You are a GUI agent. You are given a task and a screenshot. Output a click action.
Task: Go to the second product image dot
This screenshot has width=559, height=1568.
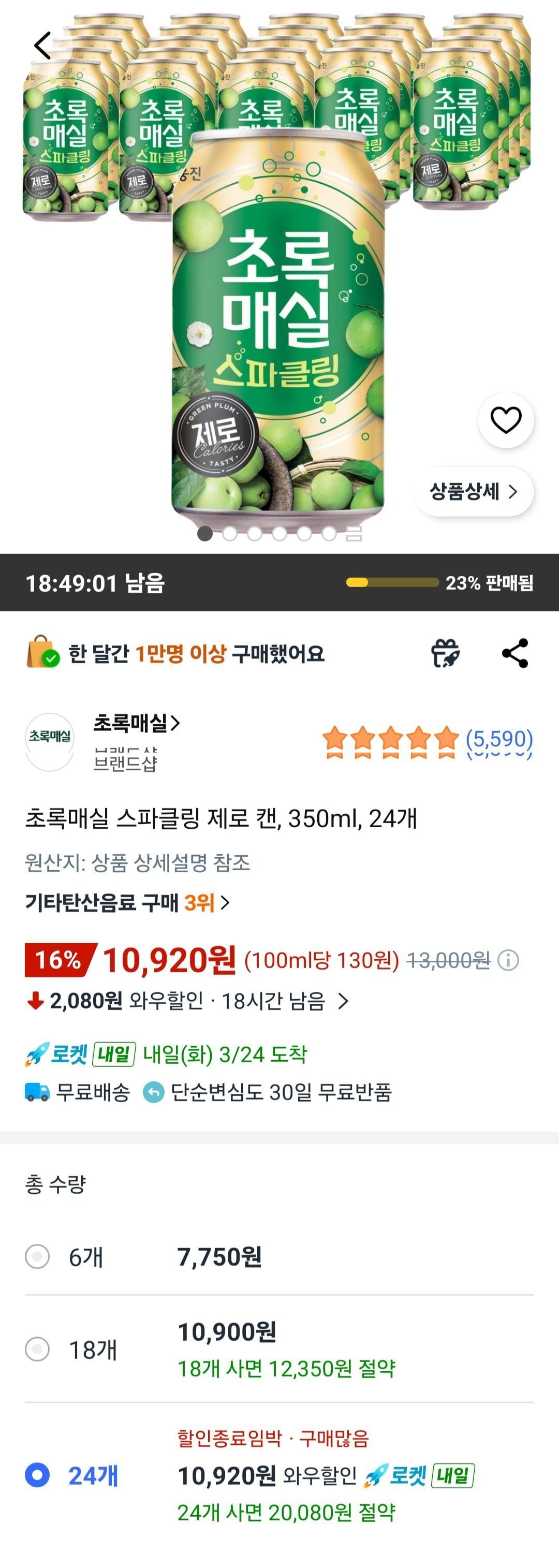point(230,534)
